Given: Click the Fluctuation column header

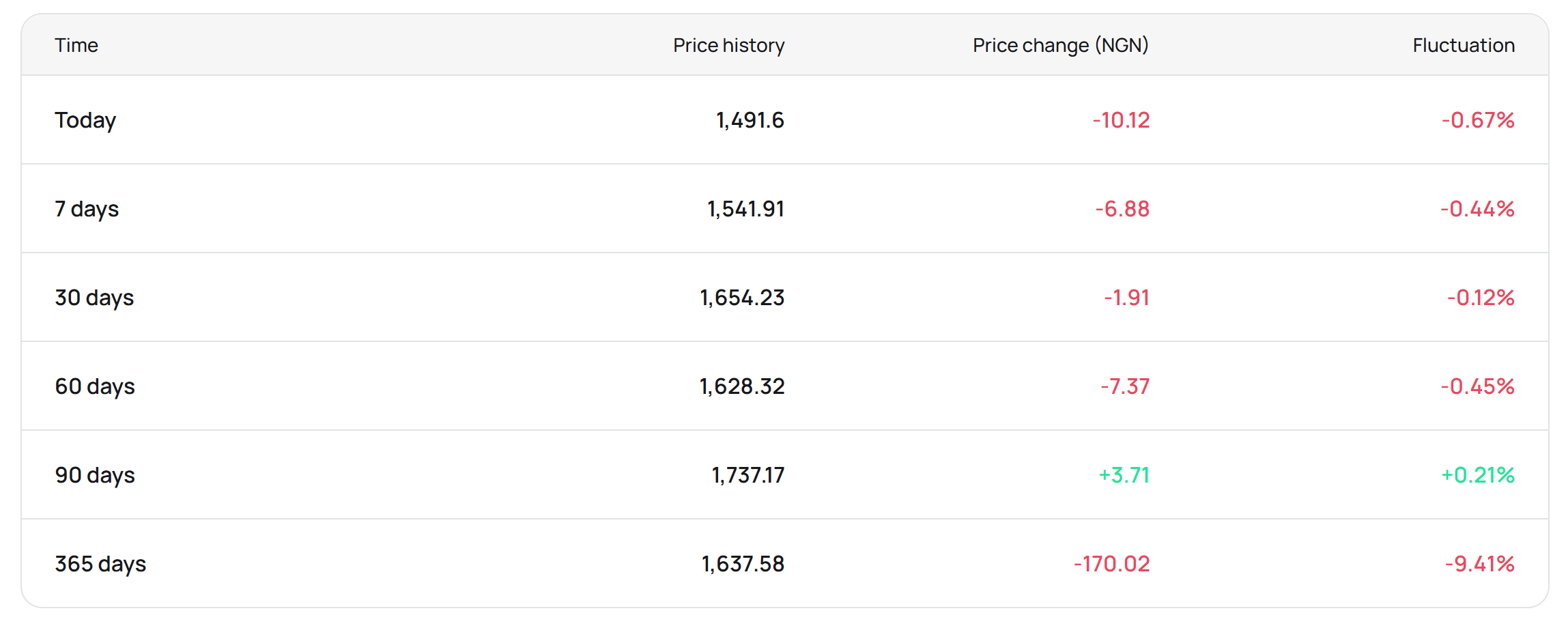Looking at the screenshot, I should pyautogui.click(x=1464, y=45).
